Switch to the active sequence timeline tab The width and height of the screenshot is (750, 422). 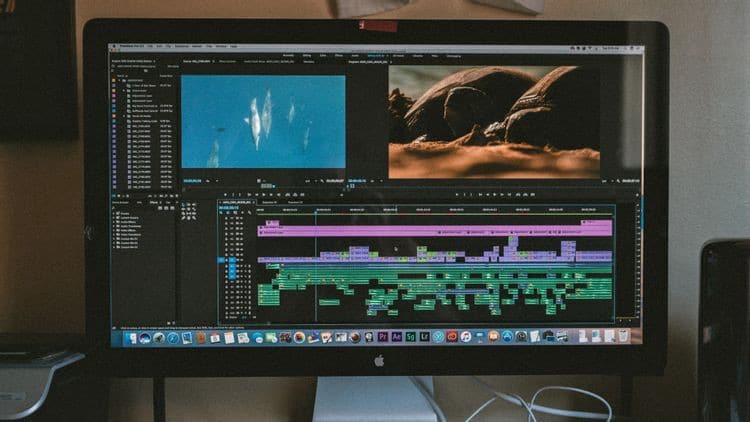237,202
